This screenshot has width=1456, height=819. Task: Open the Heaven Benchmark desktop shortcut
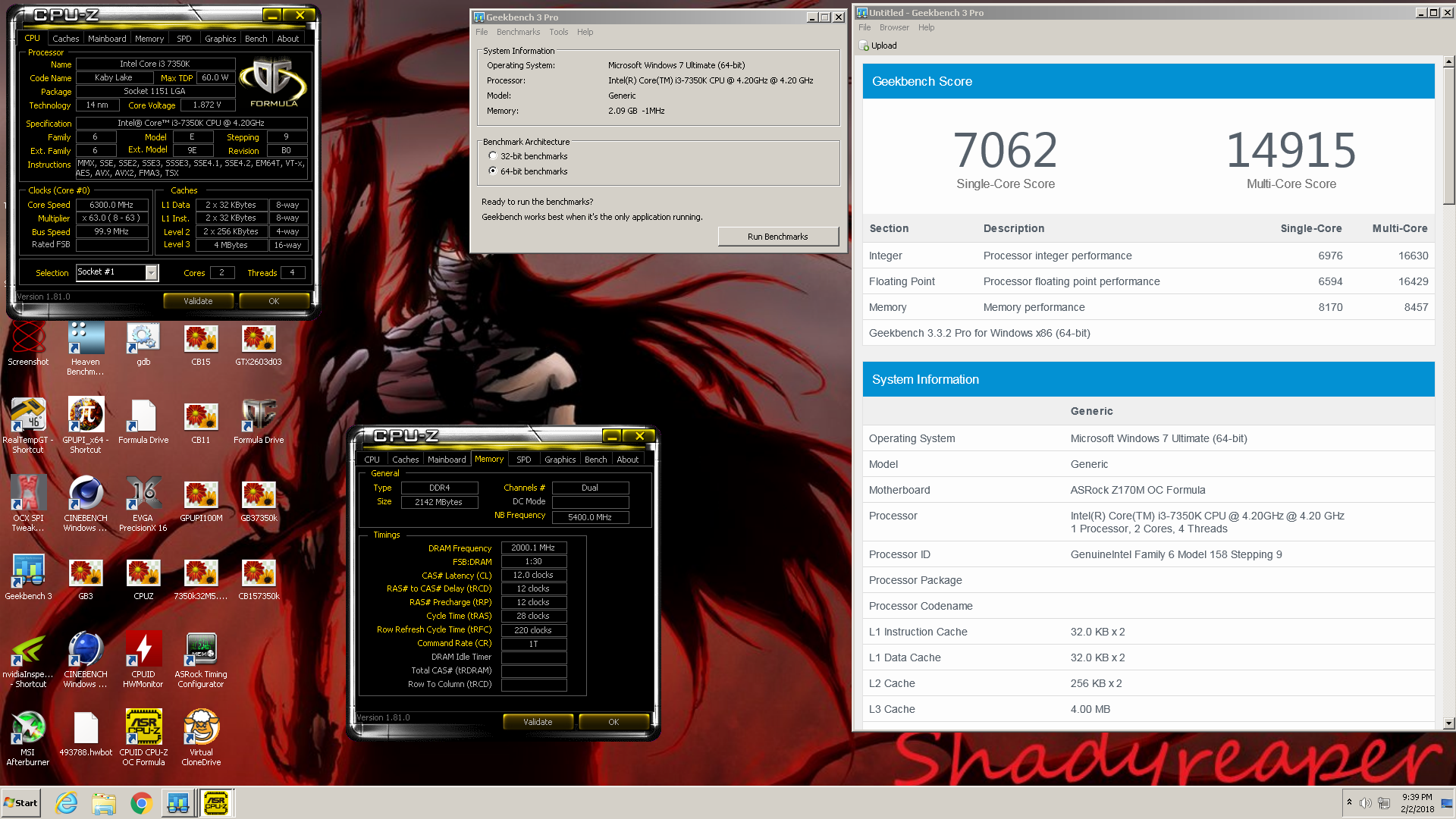point(85,349)
